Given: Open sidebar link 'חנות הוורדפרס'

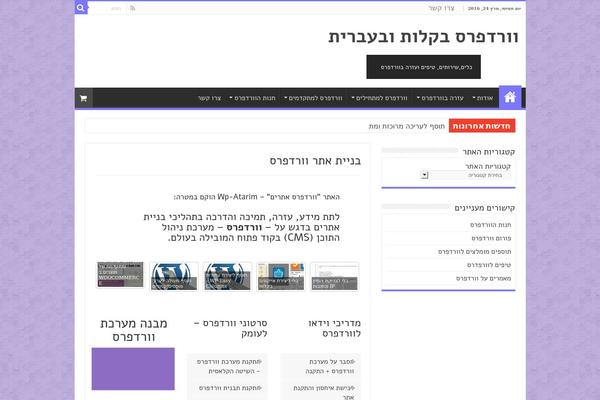Looking at the screenshot, I should point(491,225).
